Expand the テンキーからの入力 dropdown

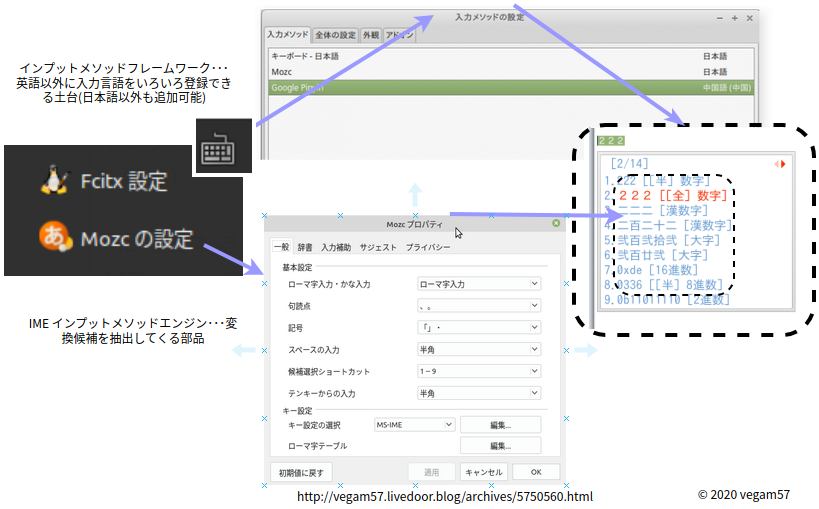(x=479, y=393)
